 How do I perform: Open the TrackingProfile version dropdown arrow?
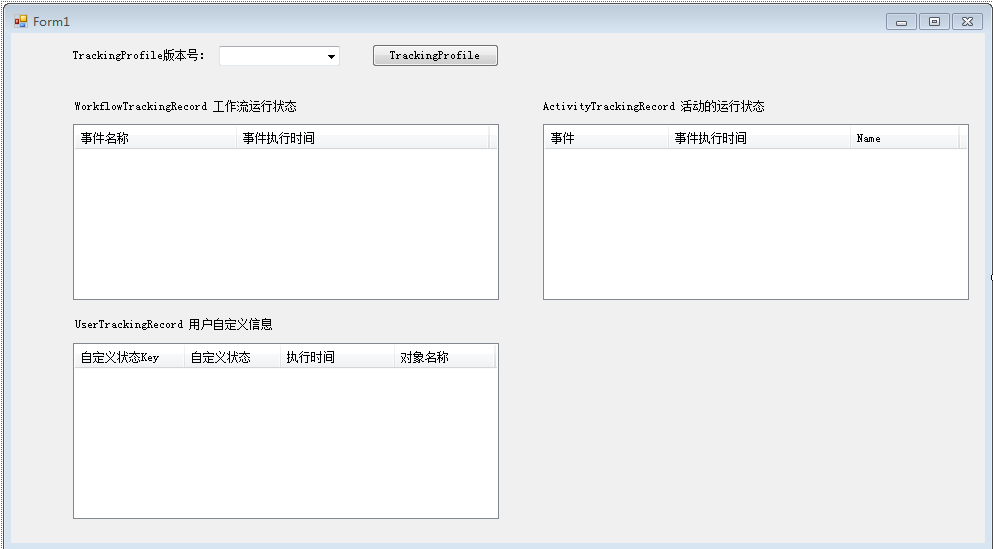click(331, 56)
